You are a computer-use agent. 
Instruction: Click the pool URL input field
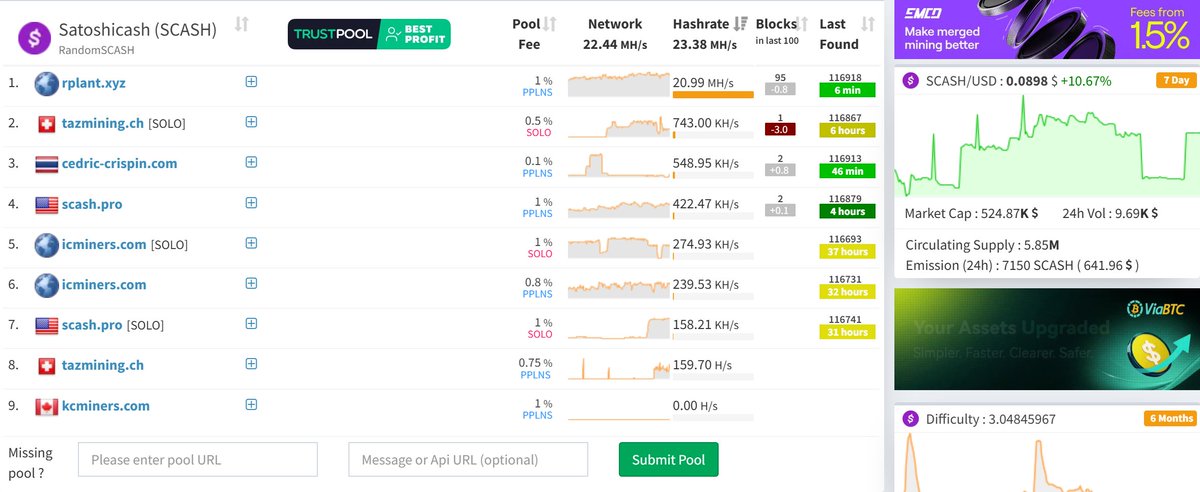[198, 460]
